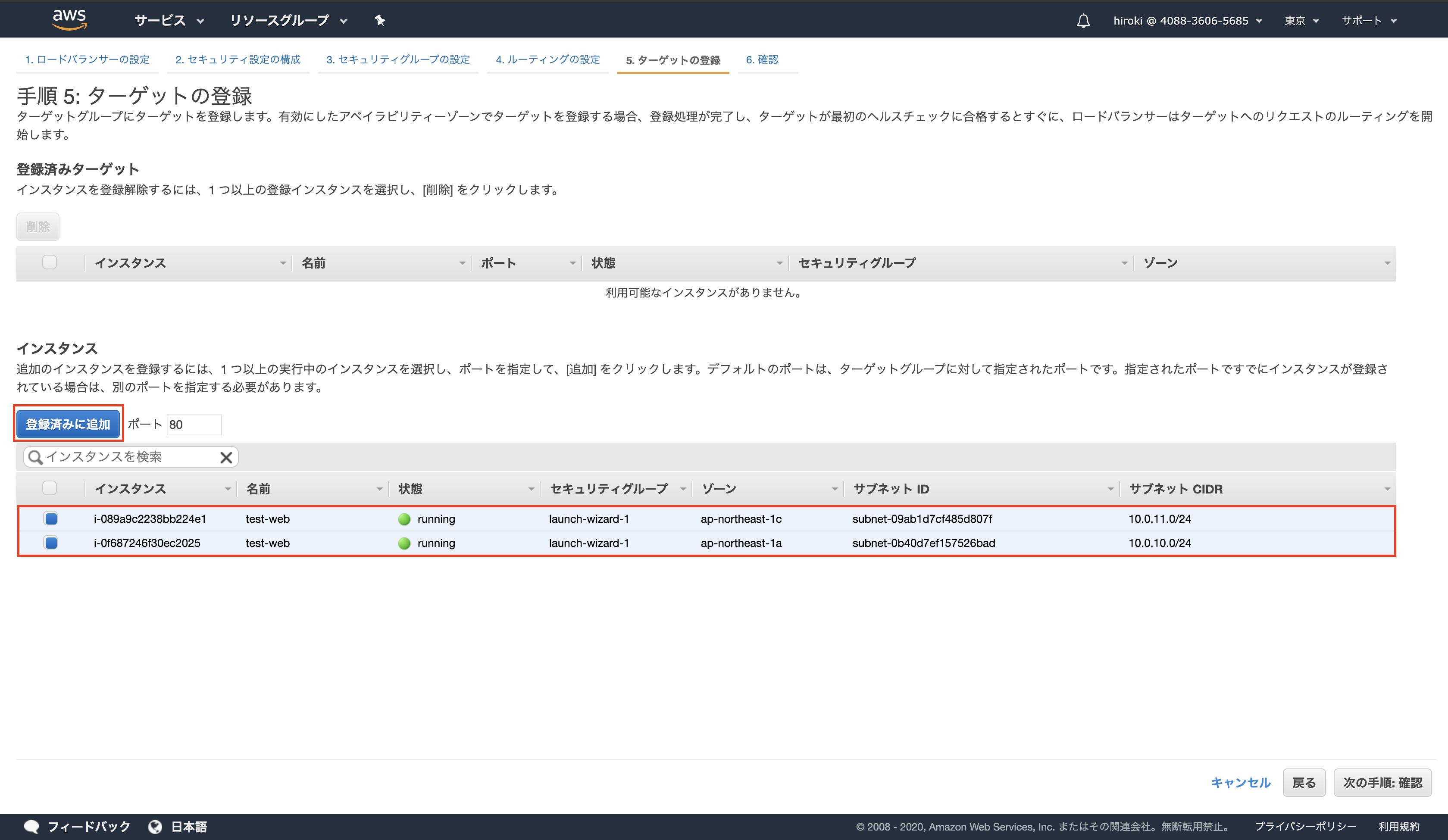Clear the instance search with the X icon

226,457
